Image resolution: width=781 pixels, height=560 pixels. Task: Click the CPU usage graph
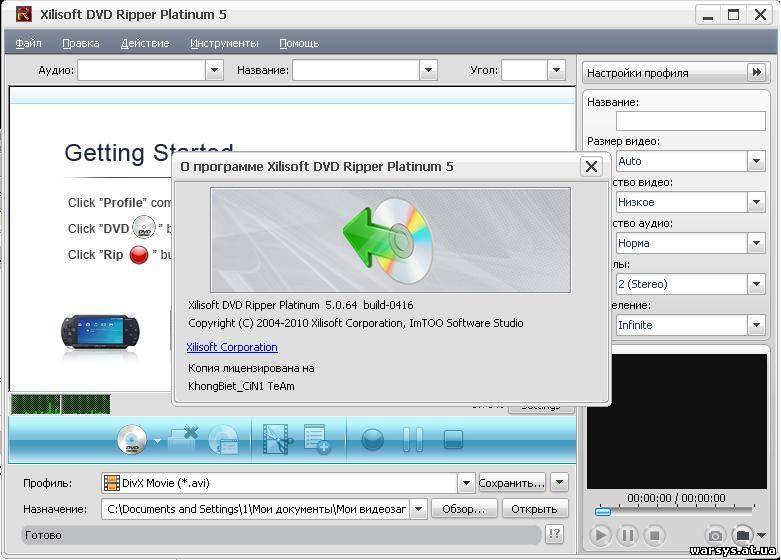pos(60,404)
